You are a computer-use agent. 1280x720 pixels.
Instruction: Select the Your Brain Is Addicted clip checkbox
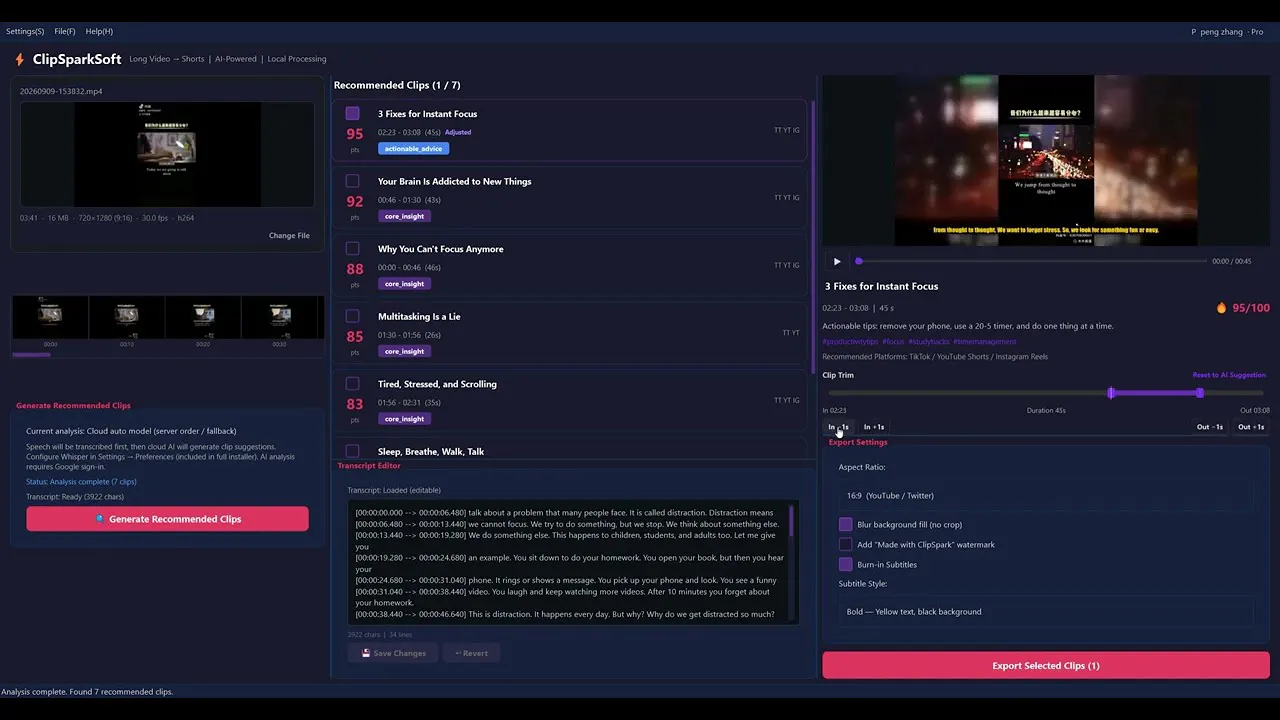pyautogui.click(x=352, y=181)
